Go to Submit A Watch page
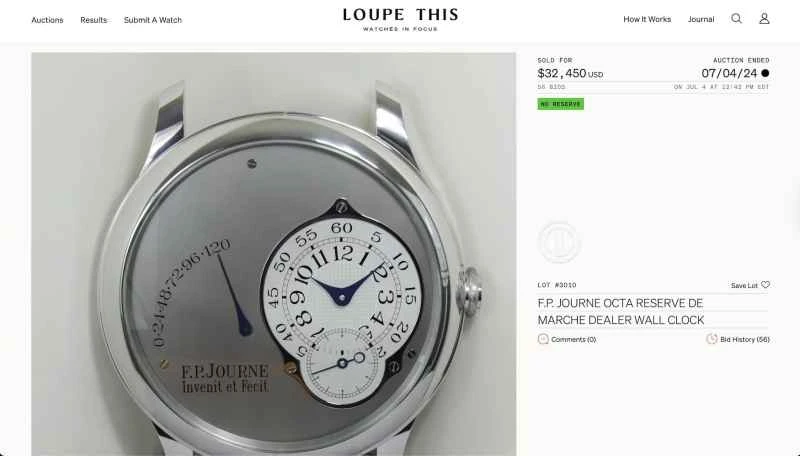800x456 pixels. 153,20
